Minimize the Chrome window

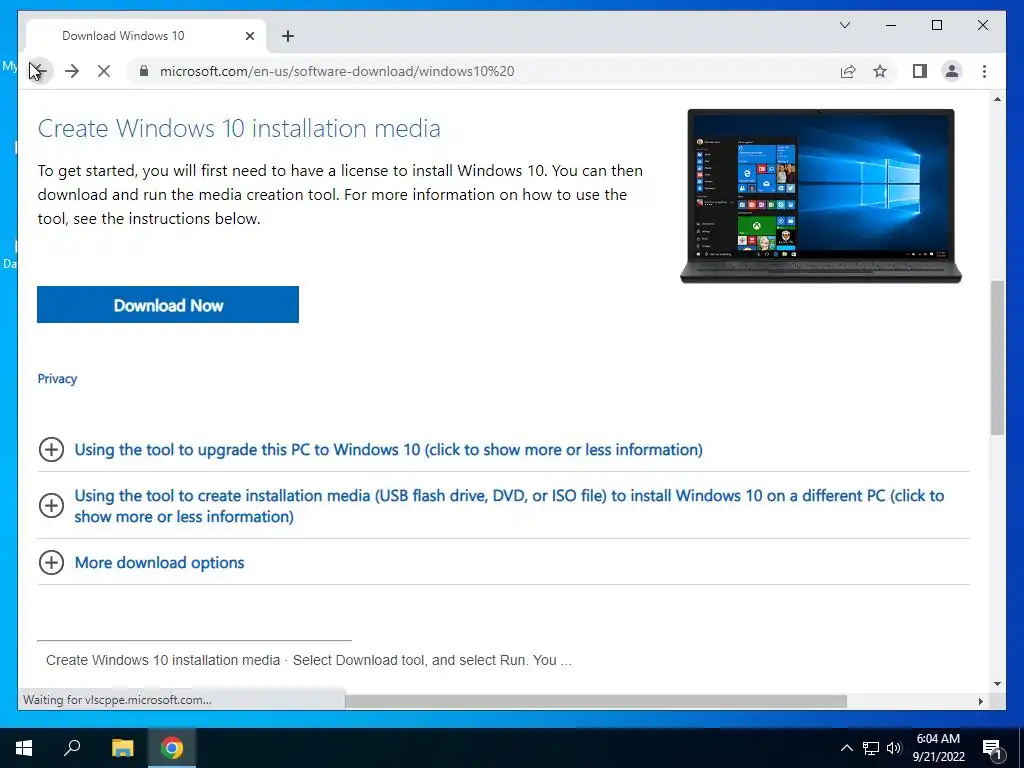click(x=891, y=25)
